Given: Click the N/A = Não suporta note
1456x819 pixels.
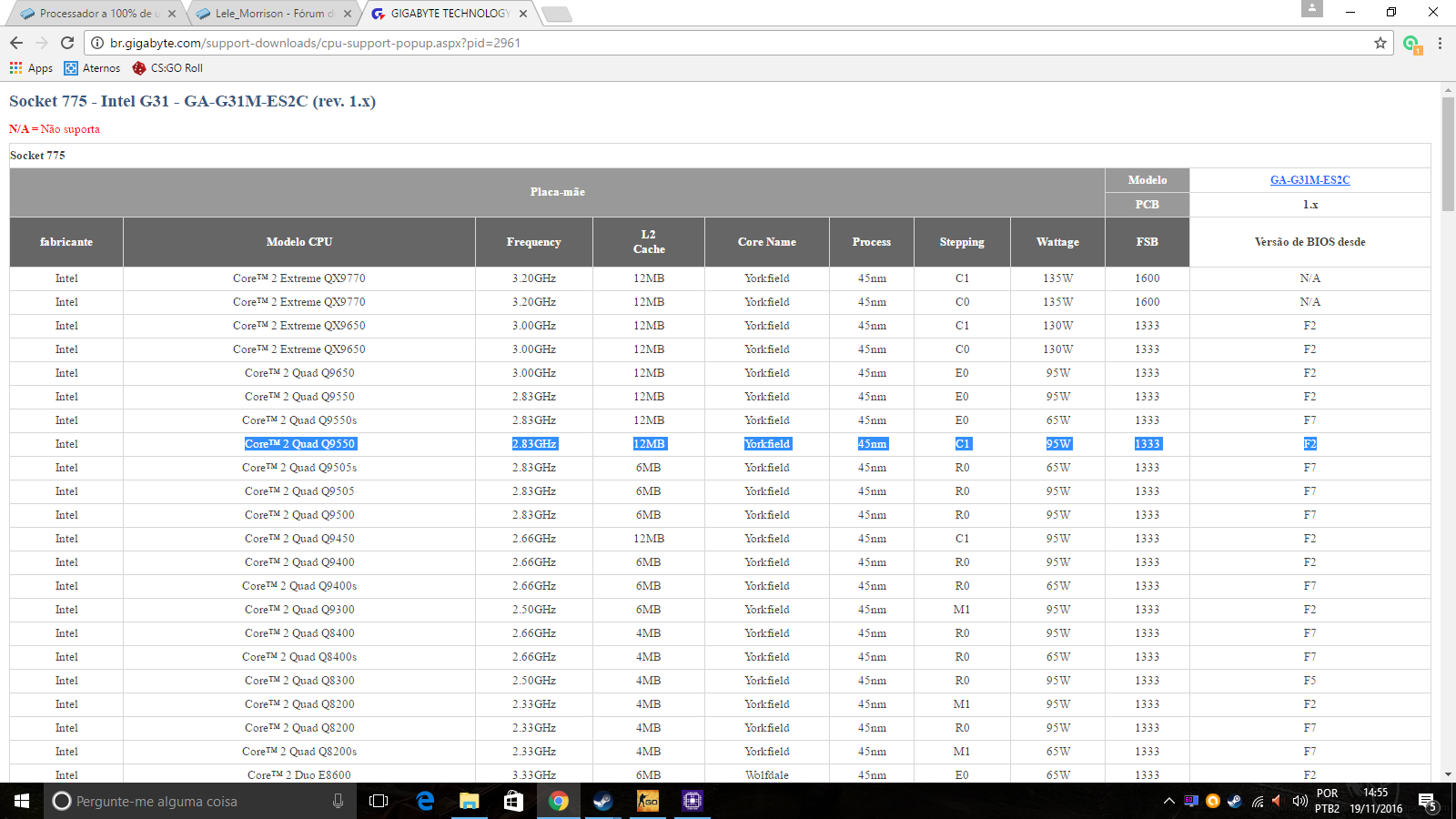Looking at the screenshot, I should coord(55,129).
